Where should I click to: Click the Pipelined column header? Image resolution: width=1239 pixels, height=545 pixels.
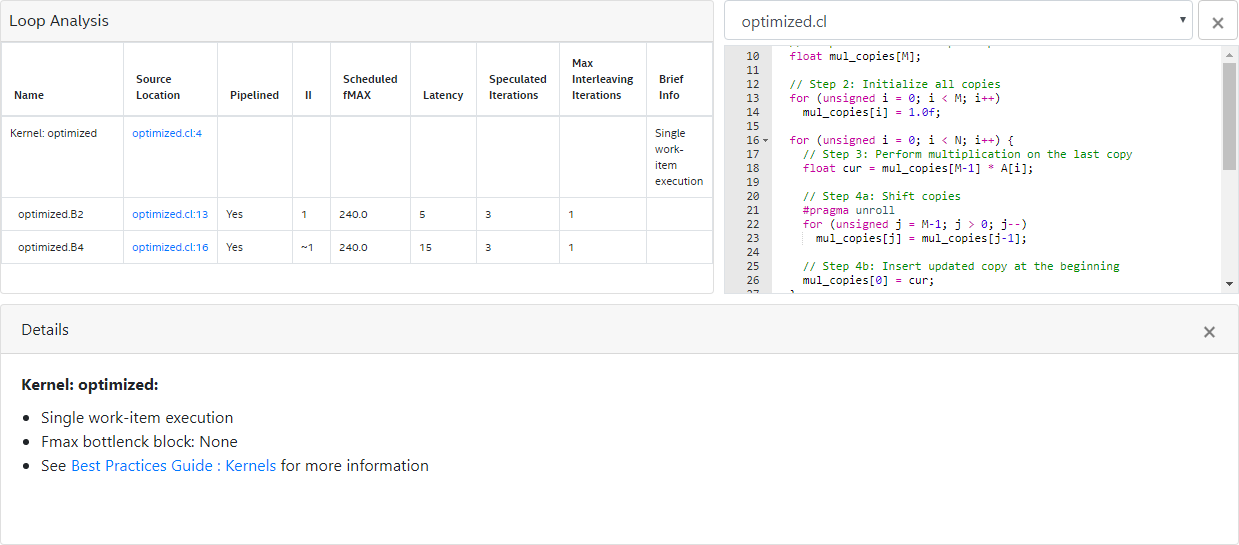[x=254, y=95]
